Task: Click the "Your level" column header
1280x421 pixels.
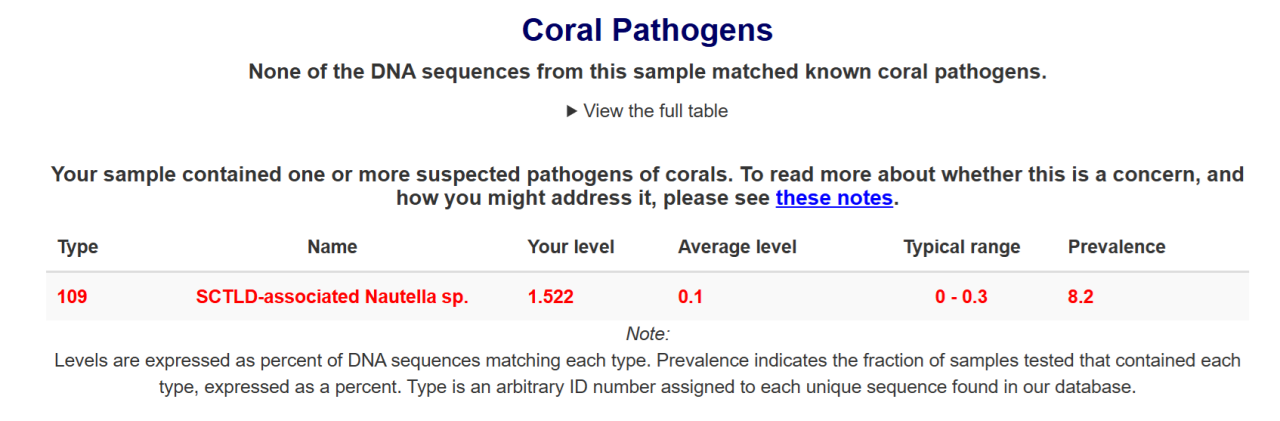Action: pos(571,247)
